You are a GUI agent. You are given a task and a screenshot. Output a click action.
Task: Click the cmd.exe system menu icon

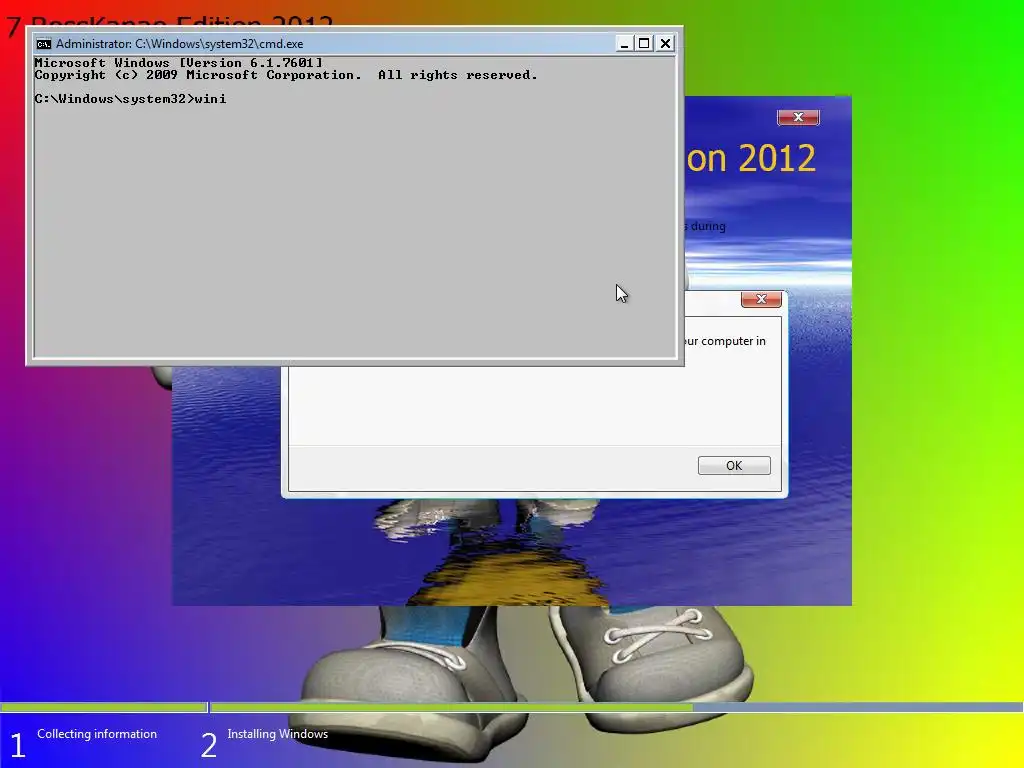[44, 44]
